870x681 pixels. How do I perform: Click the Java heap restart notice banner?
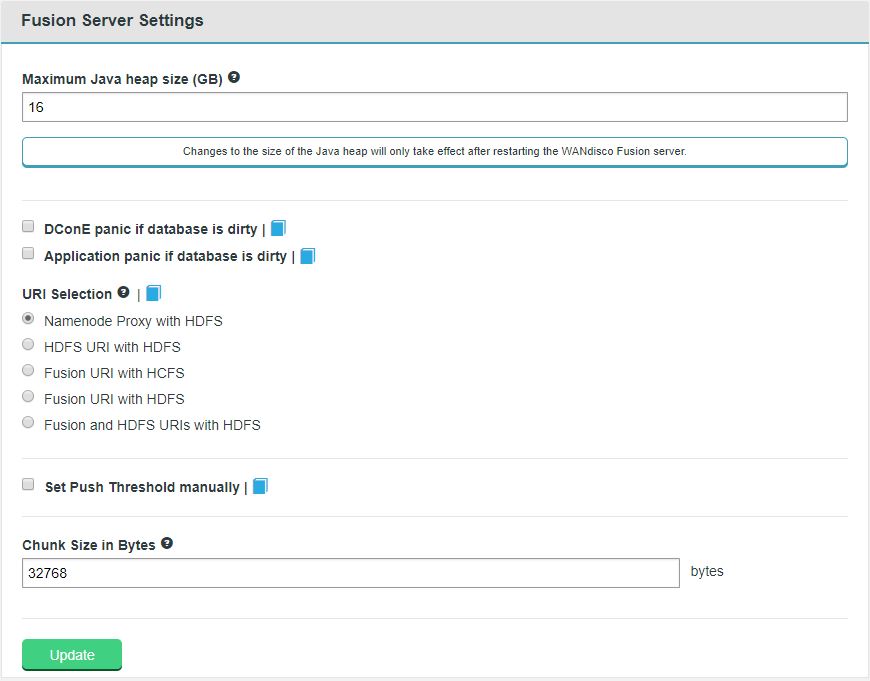(x=434, y=151)
